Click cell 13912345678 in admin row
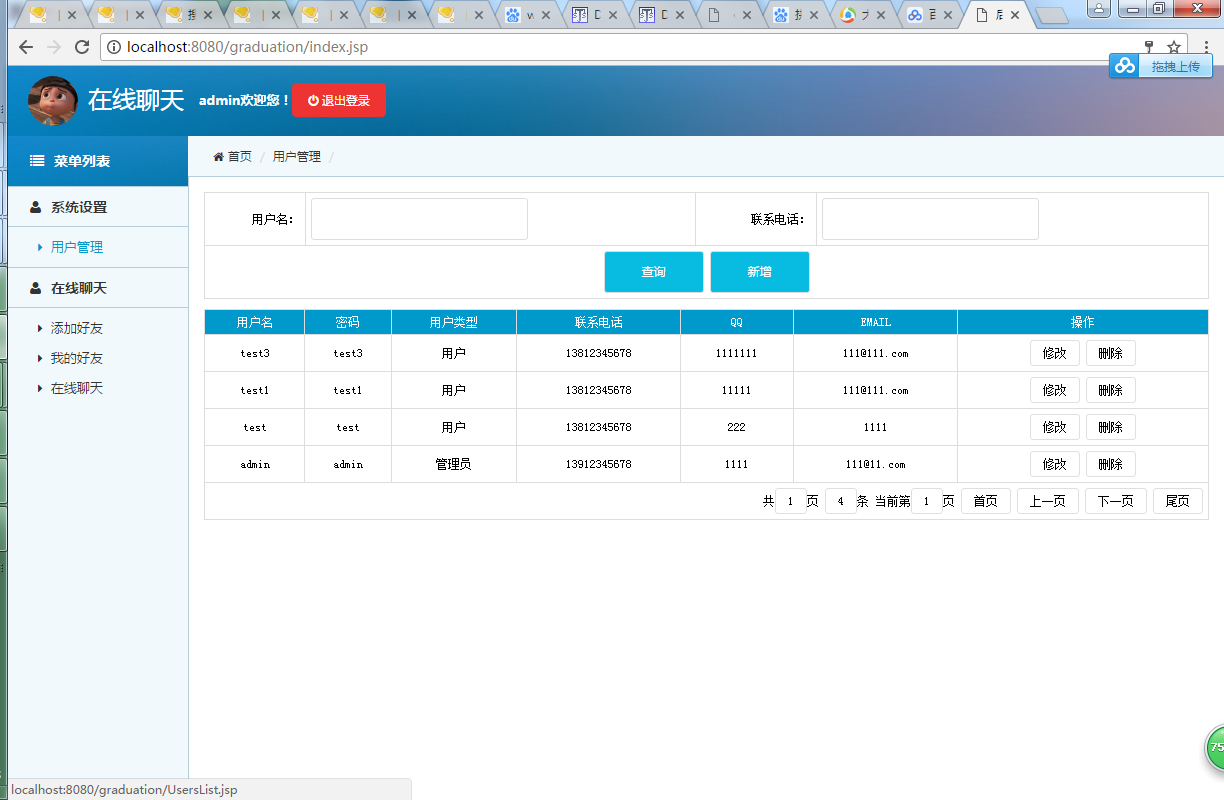This screenshot has height=800, width=1224. (x=598, y=464)
